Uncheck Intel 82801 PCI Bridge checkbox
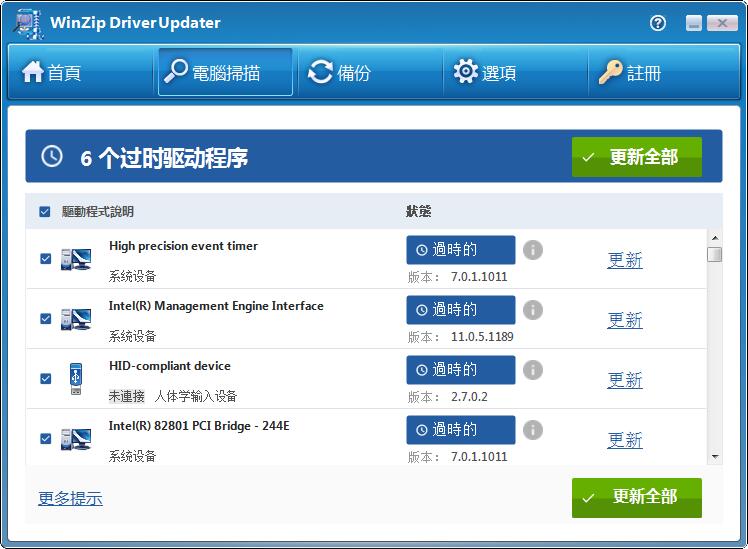The width and height of the screenshot is (748, 549). 45,438
